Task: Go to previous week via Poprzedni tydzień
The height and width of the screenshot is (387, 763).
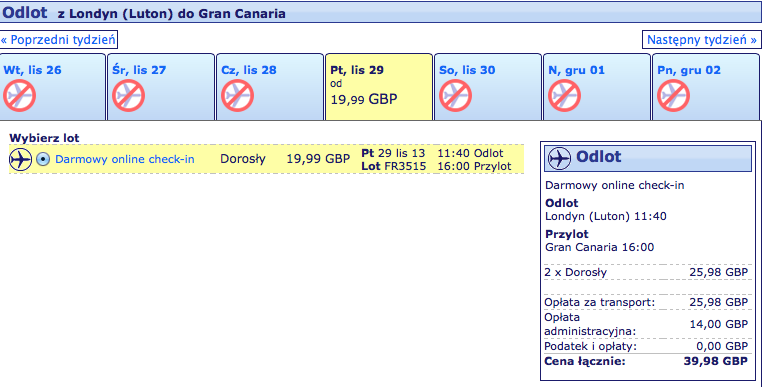Action: click(58, 39)
